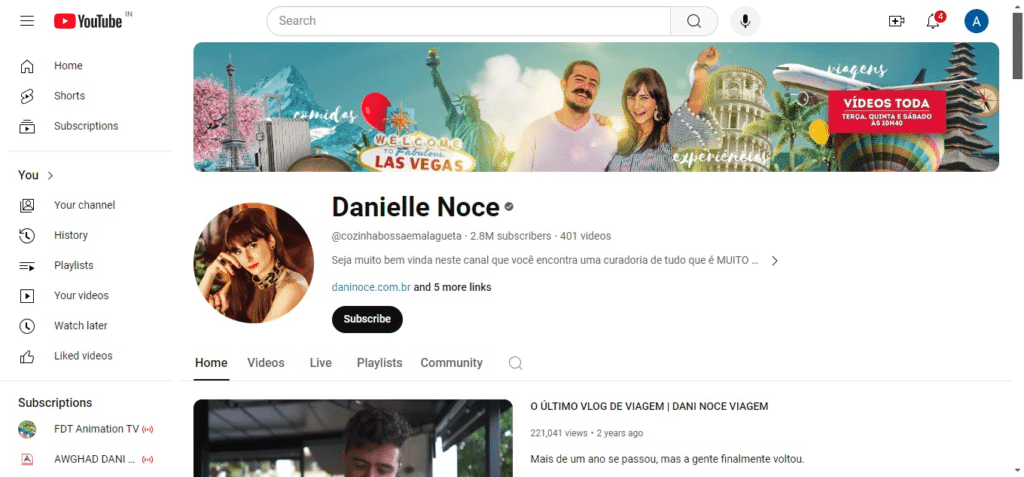1024x477 pixels.
Task: Click 'Mais de um ano se passou' description
Action: [x=667, y=459]
